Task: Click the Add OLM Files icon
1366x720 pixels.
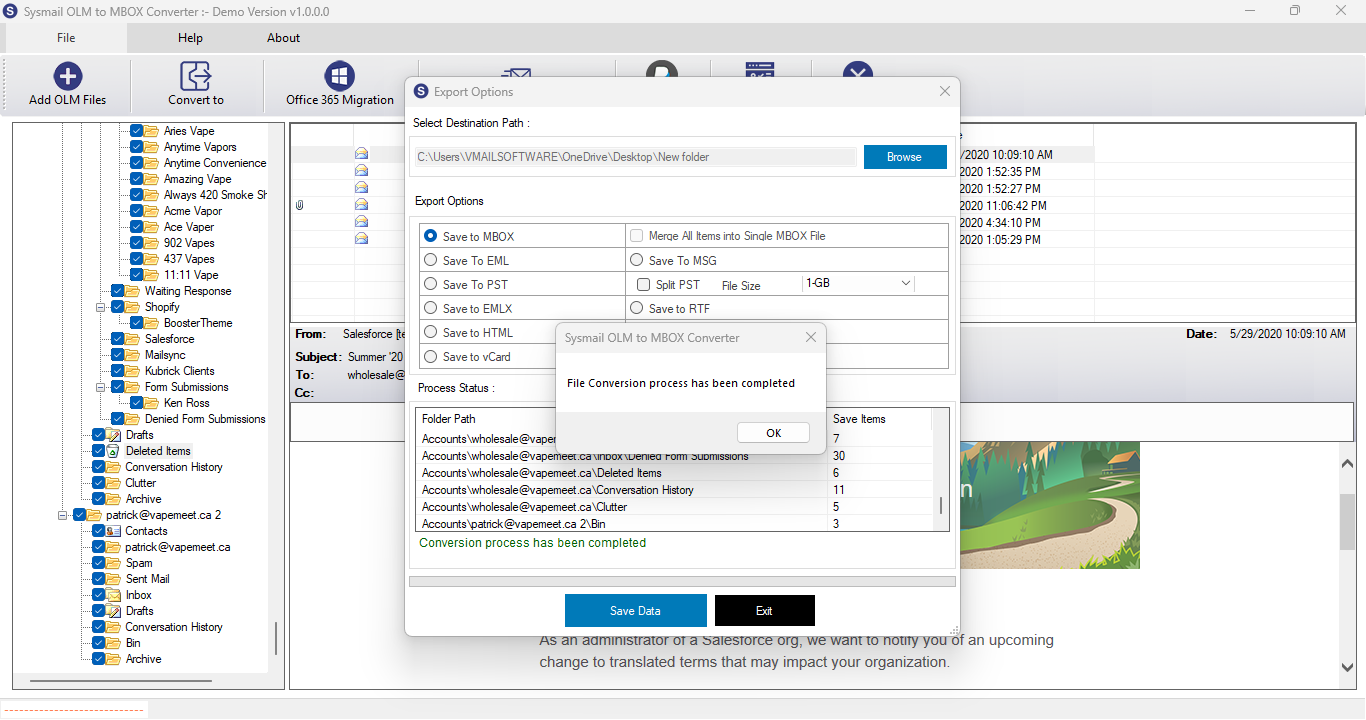Action: (x=67, y=76)
